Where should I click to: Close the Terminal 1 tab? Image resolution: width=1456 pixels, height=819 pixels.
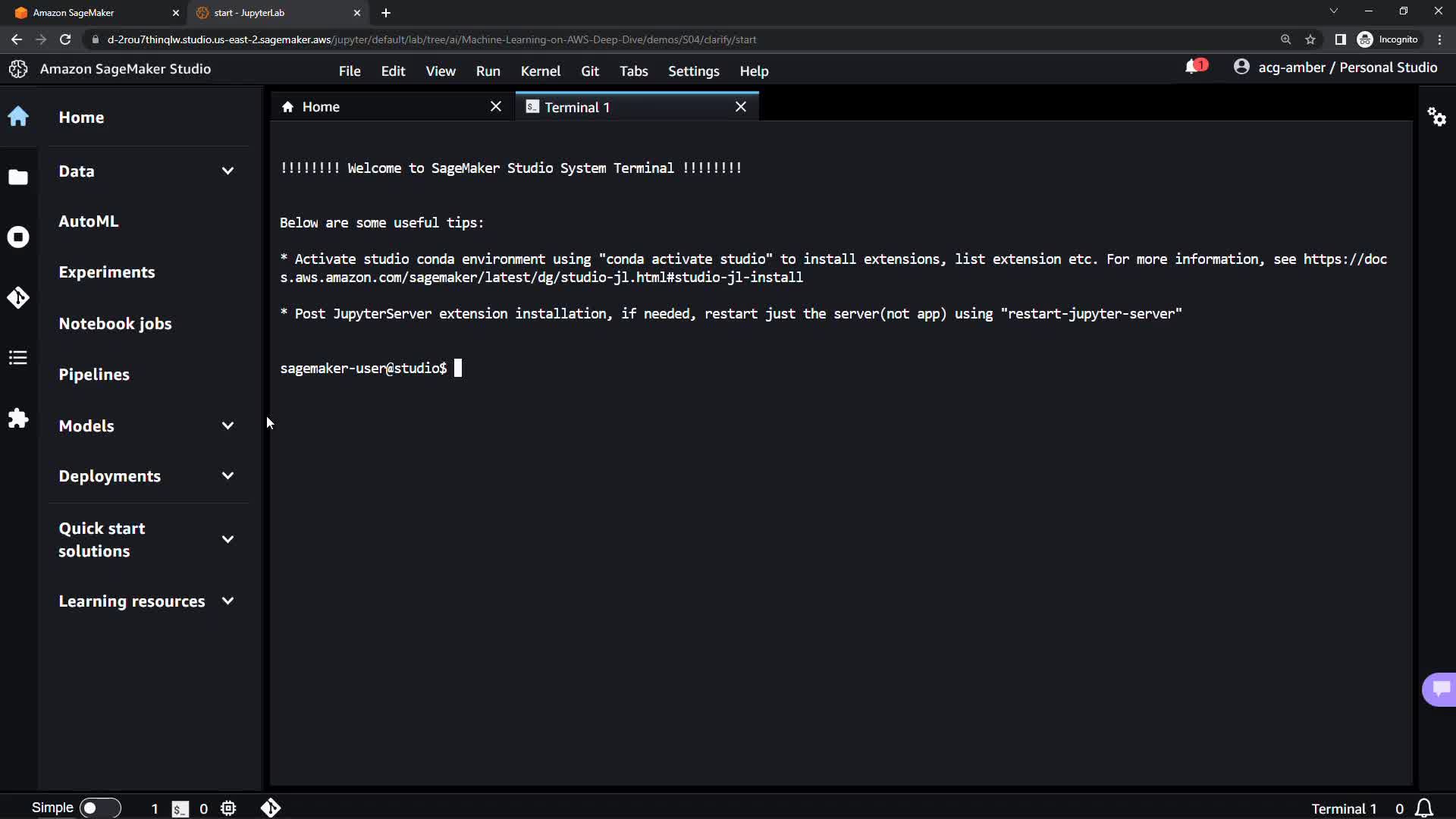point(741,107)
